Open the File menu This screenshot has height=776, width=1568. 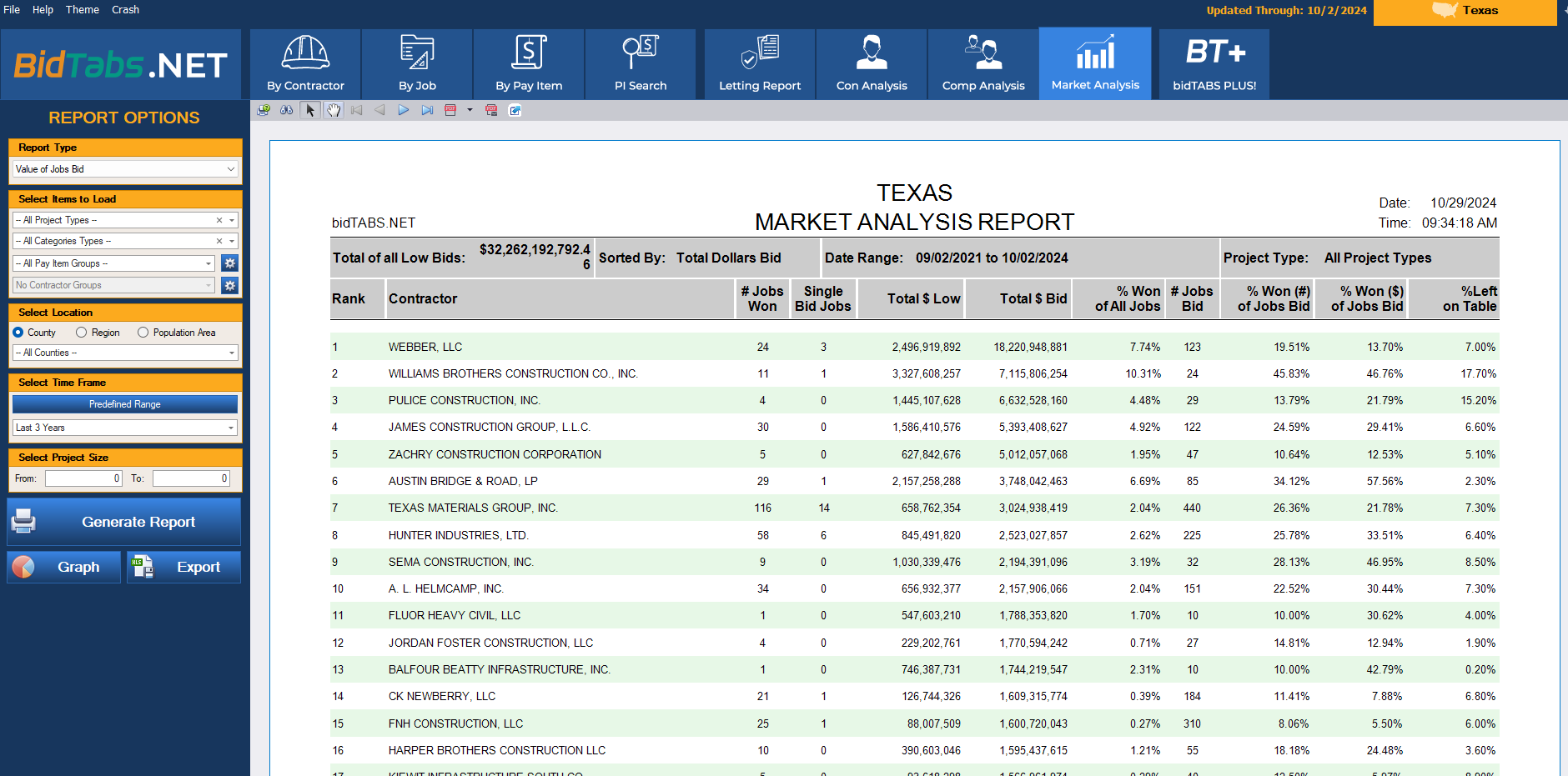[x=12, y=10]
